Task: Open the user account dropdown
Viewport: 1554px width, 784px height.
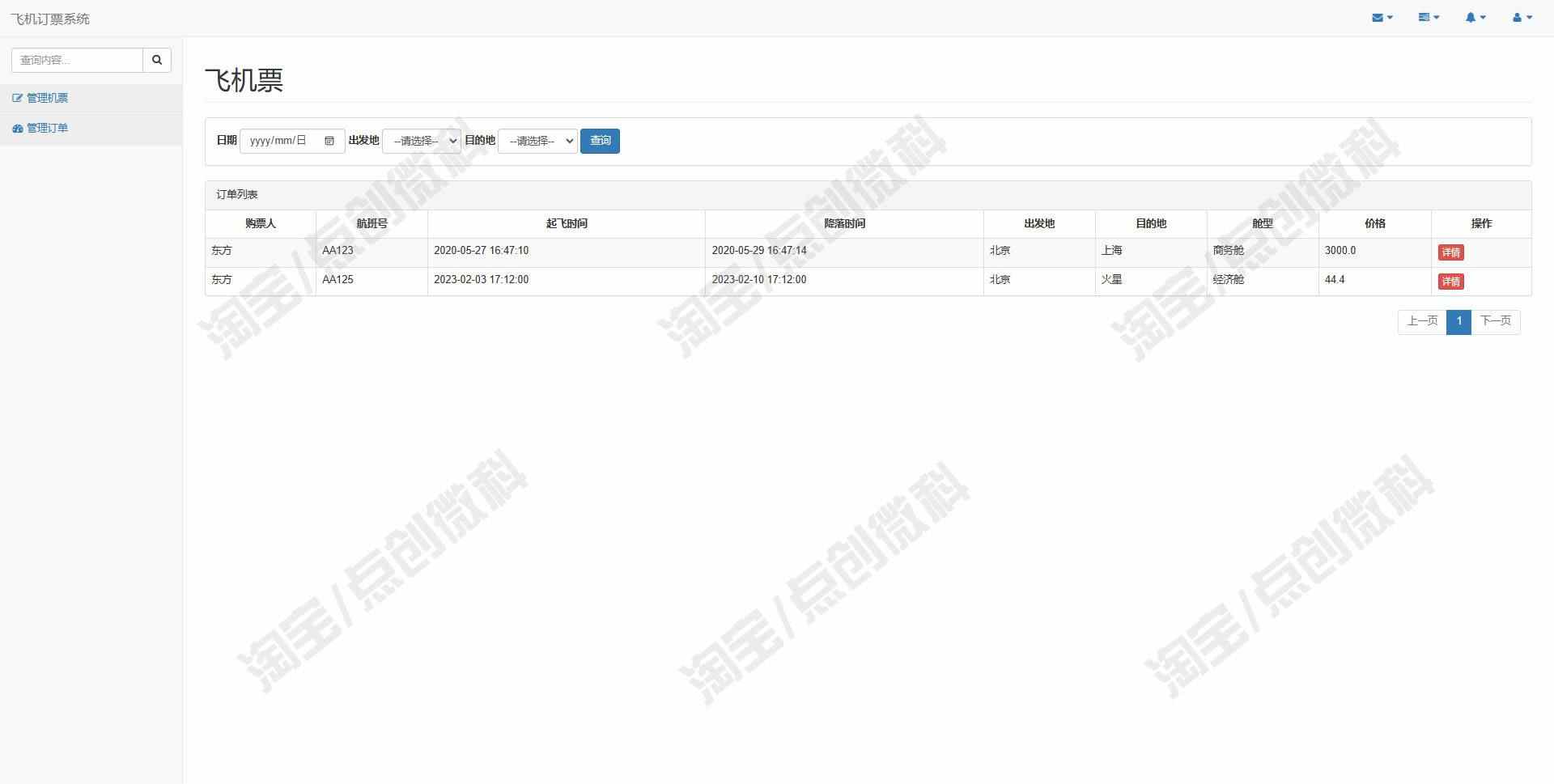Action: [x=1522, y=18]
